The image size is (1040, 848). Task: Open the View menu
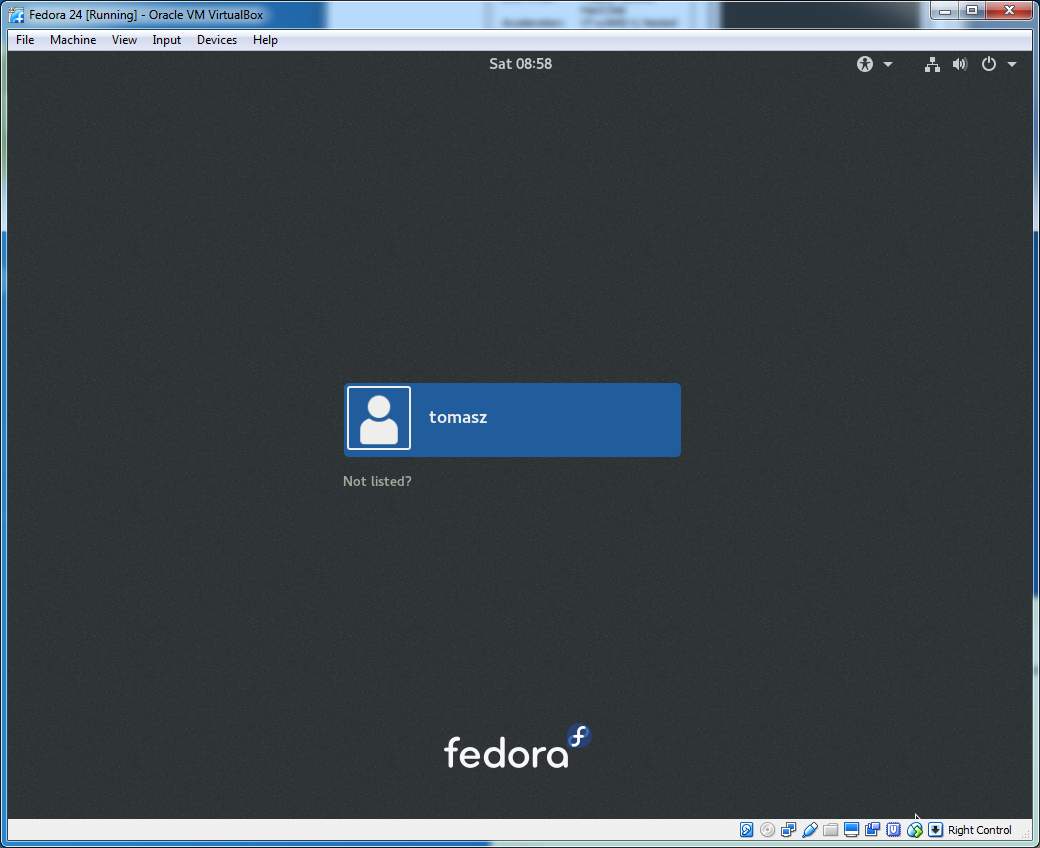[x=124, y=40]
